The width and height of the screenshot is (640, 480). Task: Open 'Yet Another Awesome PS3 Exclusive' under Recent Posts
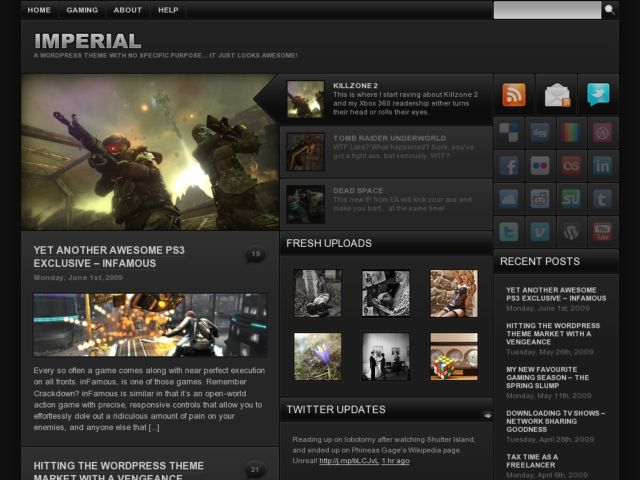click(556, 294)
